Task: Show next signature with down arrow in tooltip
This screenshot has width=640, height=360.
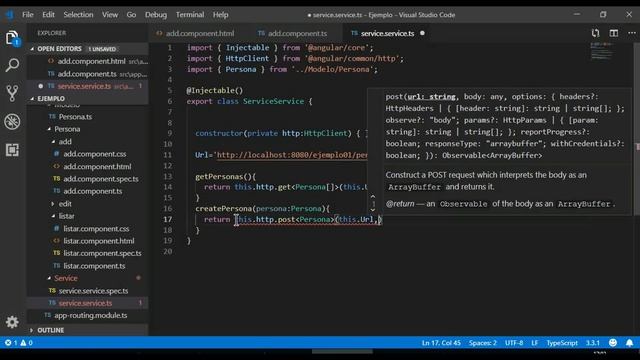Action: point(373,210)
